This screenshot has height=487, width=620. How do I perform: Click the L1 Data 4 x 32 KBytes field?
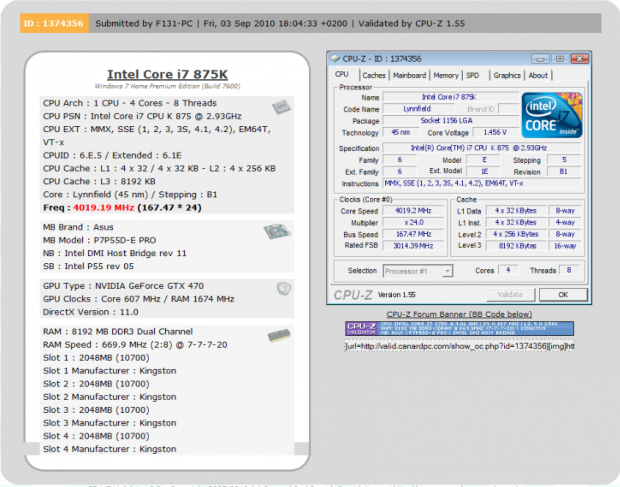(x=516, y=211)
